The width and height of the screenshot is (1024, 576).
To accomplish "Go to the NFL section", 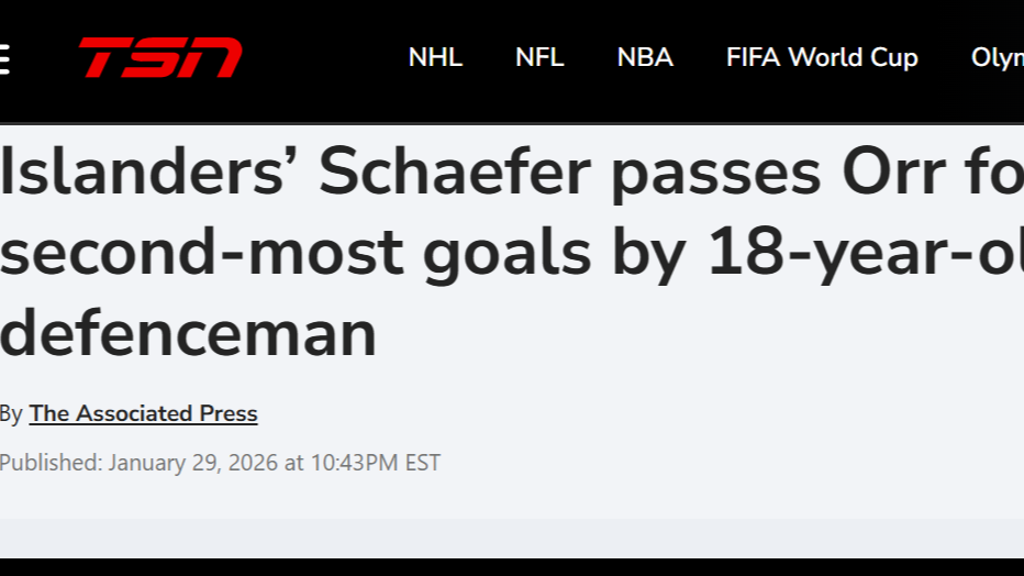I will (539, 58).
